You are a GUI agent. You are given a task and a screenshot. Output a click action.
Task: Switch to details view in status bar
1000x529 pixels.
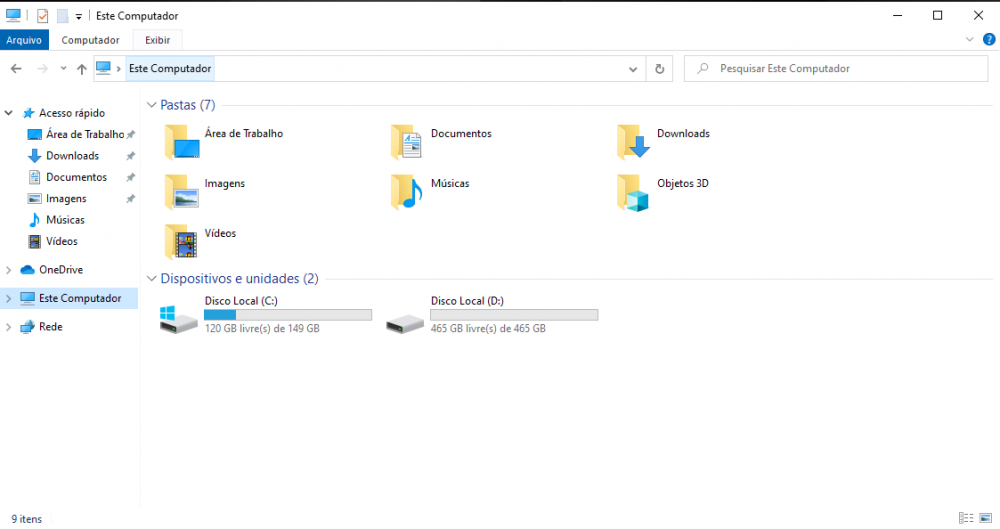pos(966,518)
